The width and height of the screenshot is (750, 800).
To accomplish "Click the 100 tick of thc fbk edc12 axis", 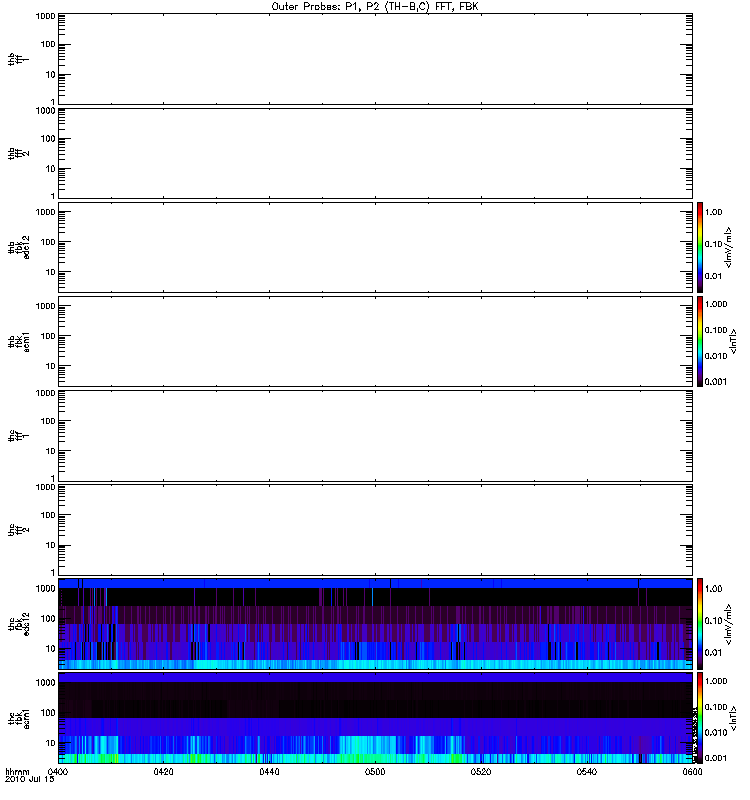I will [x=48, y=619].
